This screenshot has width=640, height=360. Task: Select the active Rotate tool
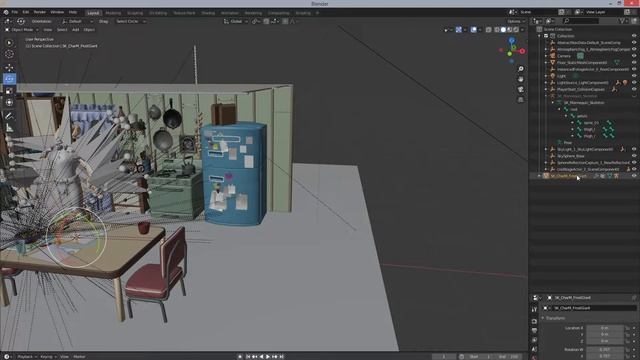click(x=9, y=79)
